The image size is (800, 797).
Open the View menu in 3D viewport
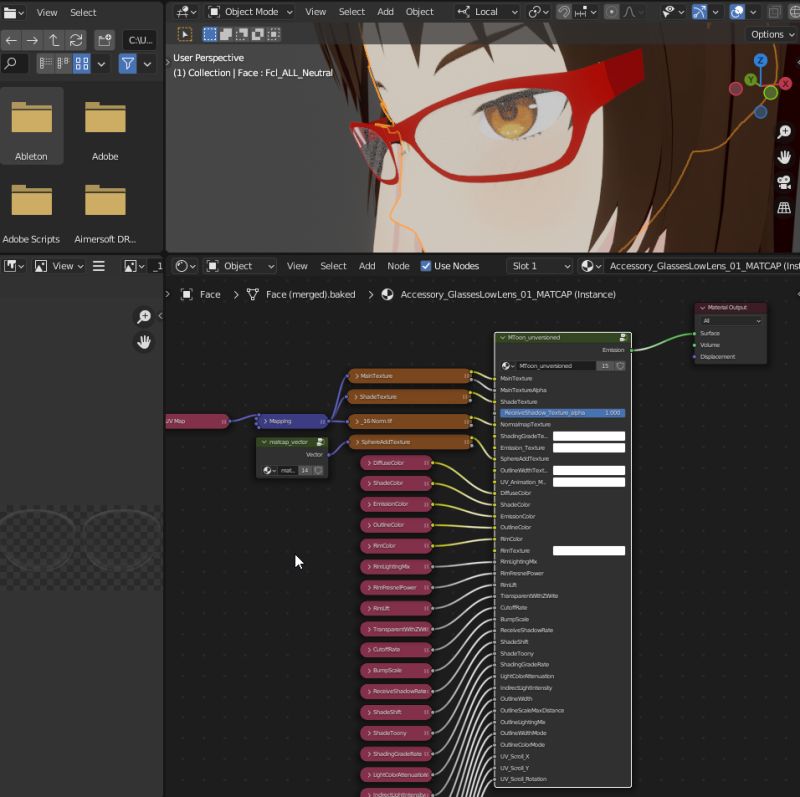pyautogui.click(x=315, y=12)
